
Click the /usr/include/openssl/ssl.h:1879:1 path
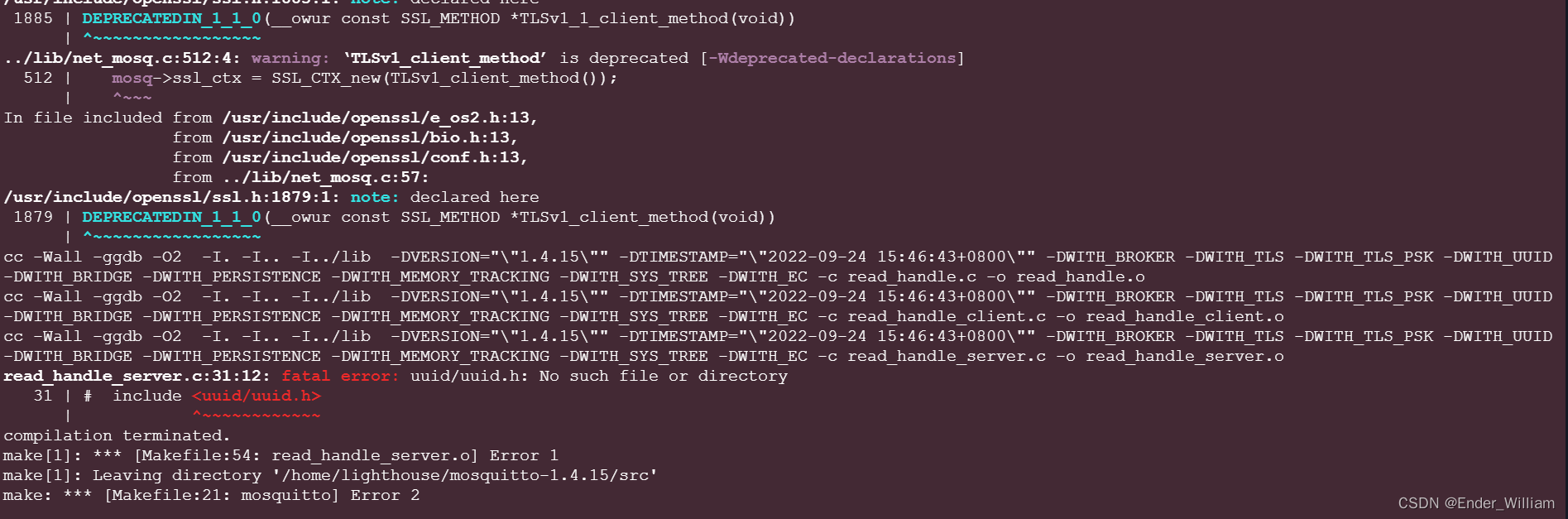pos(170,198)
